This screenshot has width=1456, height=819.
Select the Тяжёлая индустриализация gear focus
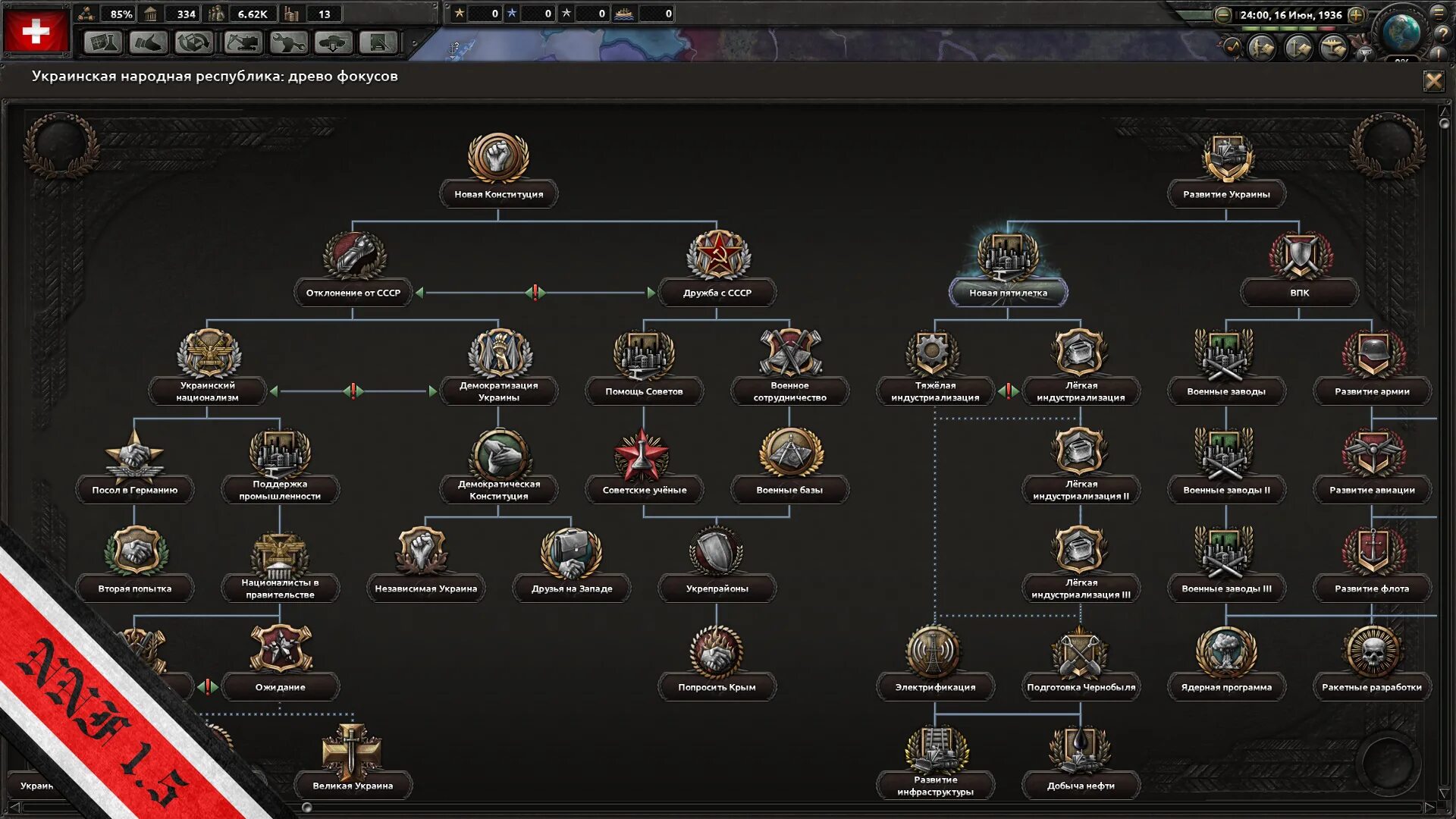pyautogui.click(x=935, y=368)
